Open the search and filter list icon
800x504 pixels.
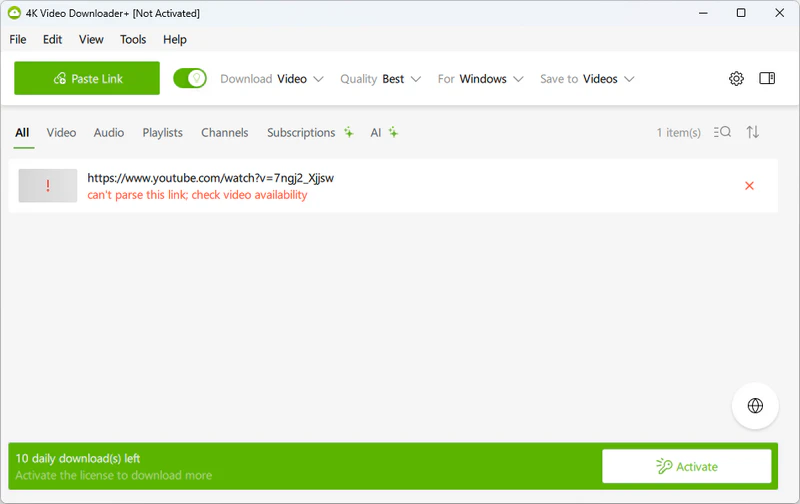coord(722,132)
